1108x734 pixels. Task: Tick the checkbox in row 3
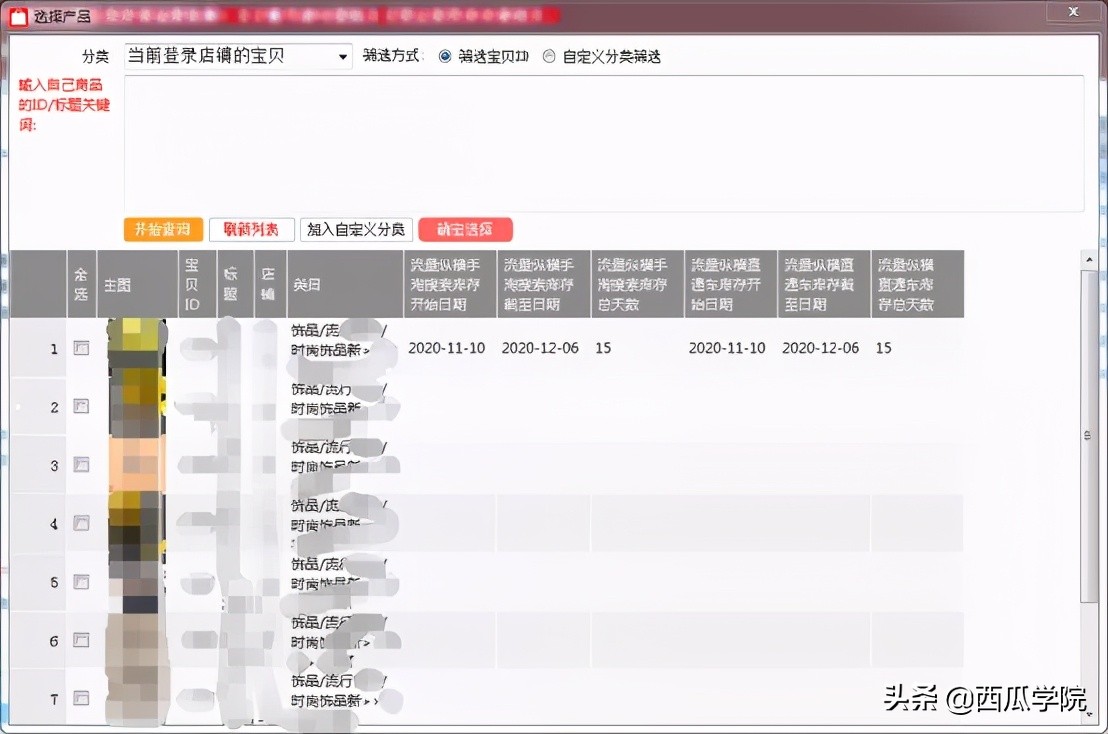pyautogui.click(x=81, y=465)
